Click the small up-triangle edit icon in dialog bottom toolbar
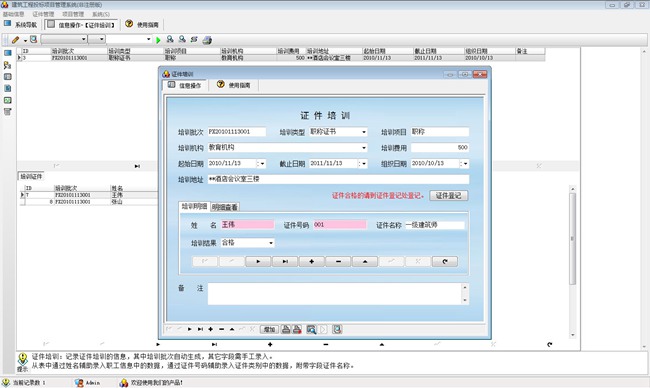 [x=232, y=329]
